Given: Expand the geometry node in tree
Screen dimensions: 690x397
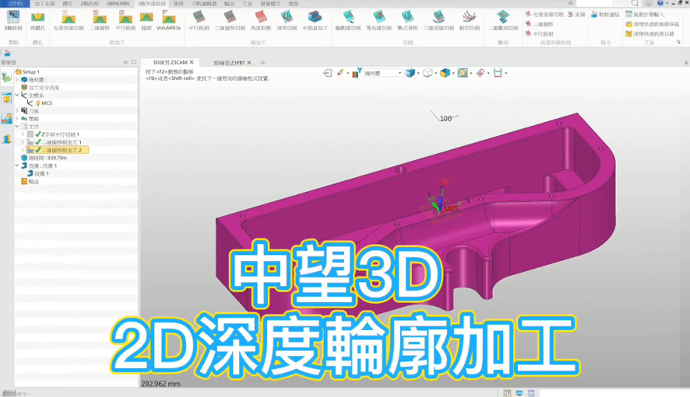Looking at the screenshot, I should 17,80.
